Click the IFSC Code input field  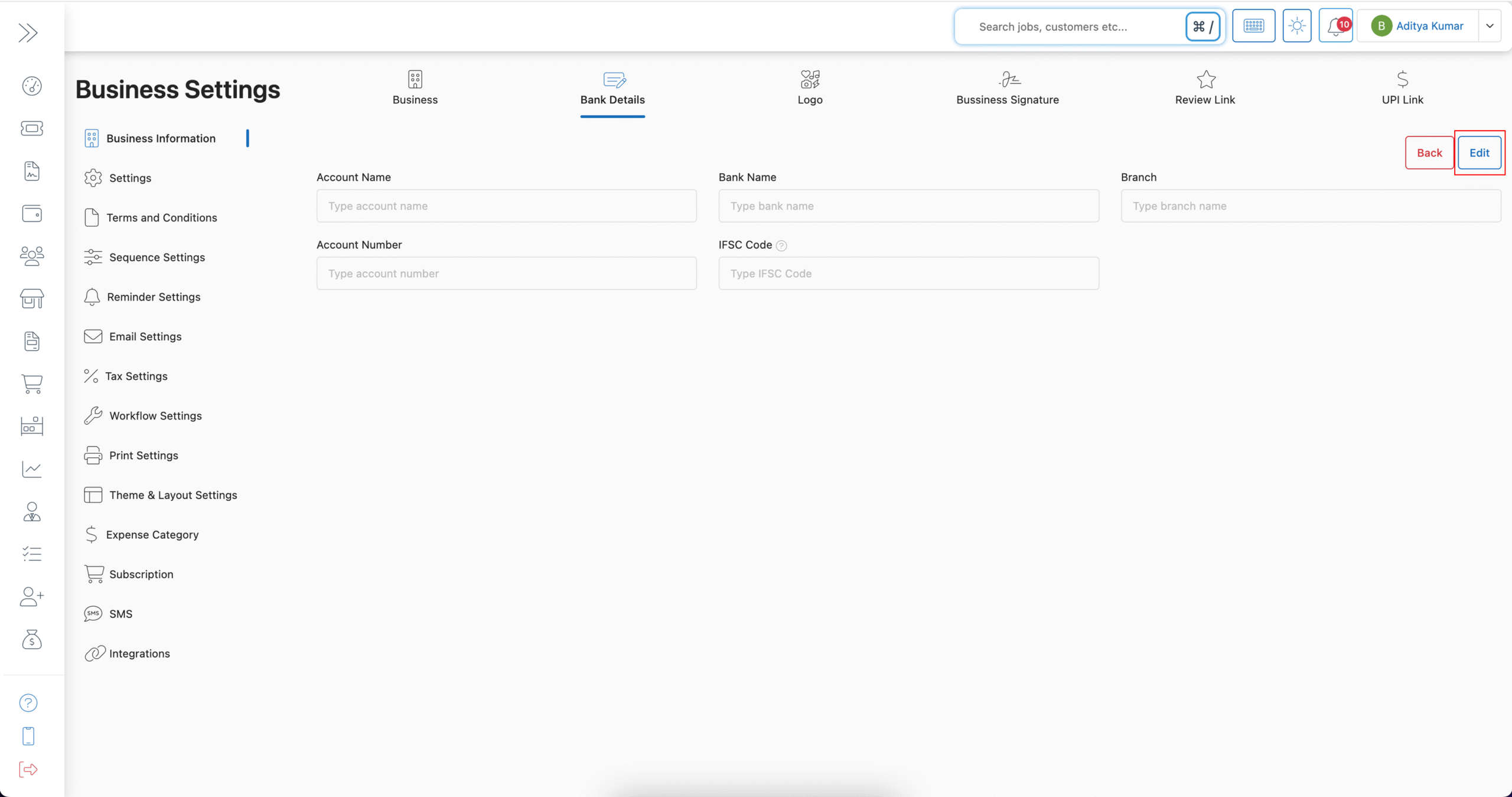909,273
